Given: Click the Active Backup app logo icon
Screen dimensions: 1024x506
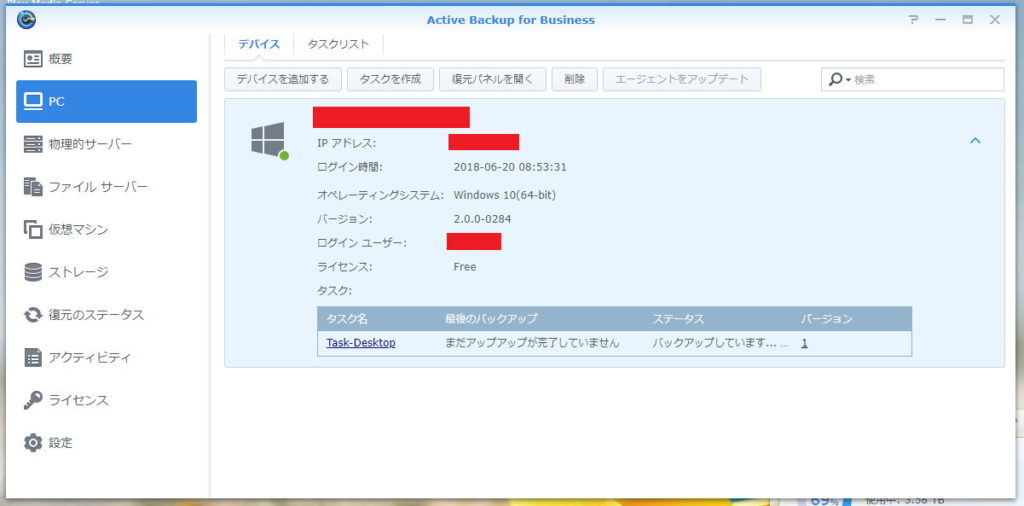Looking at the screenshot, I should 26,20.
